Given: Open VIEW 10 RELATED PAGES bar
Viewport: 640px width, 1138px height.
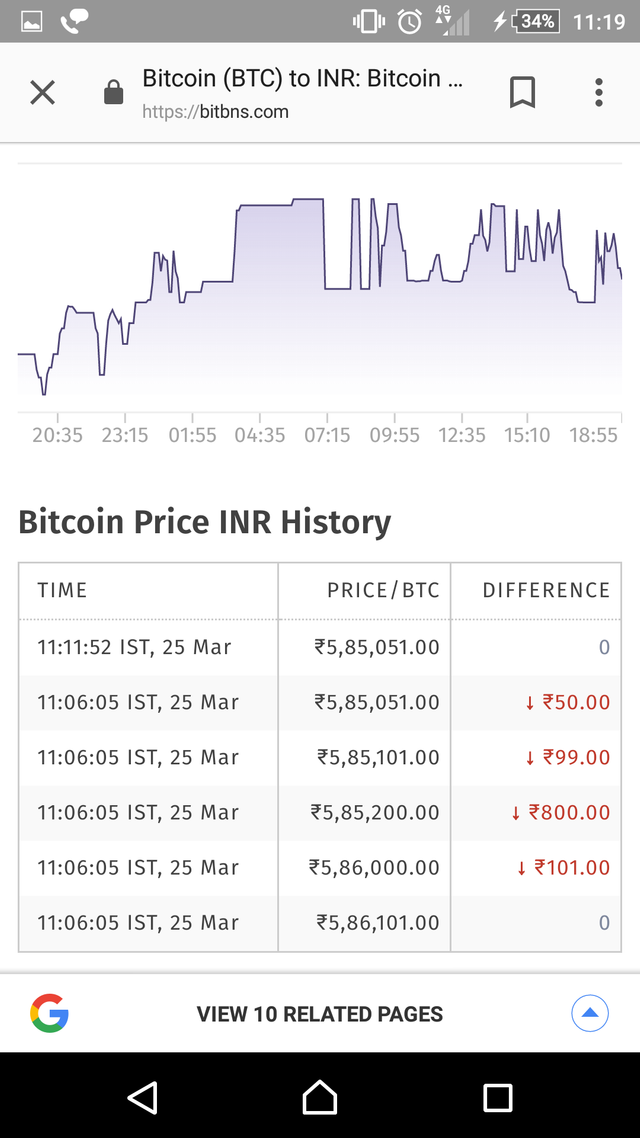Looking at the screenshot, I should (x=320, y=1013).
